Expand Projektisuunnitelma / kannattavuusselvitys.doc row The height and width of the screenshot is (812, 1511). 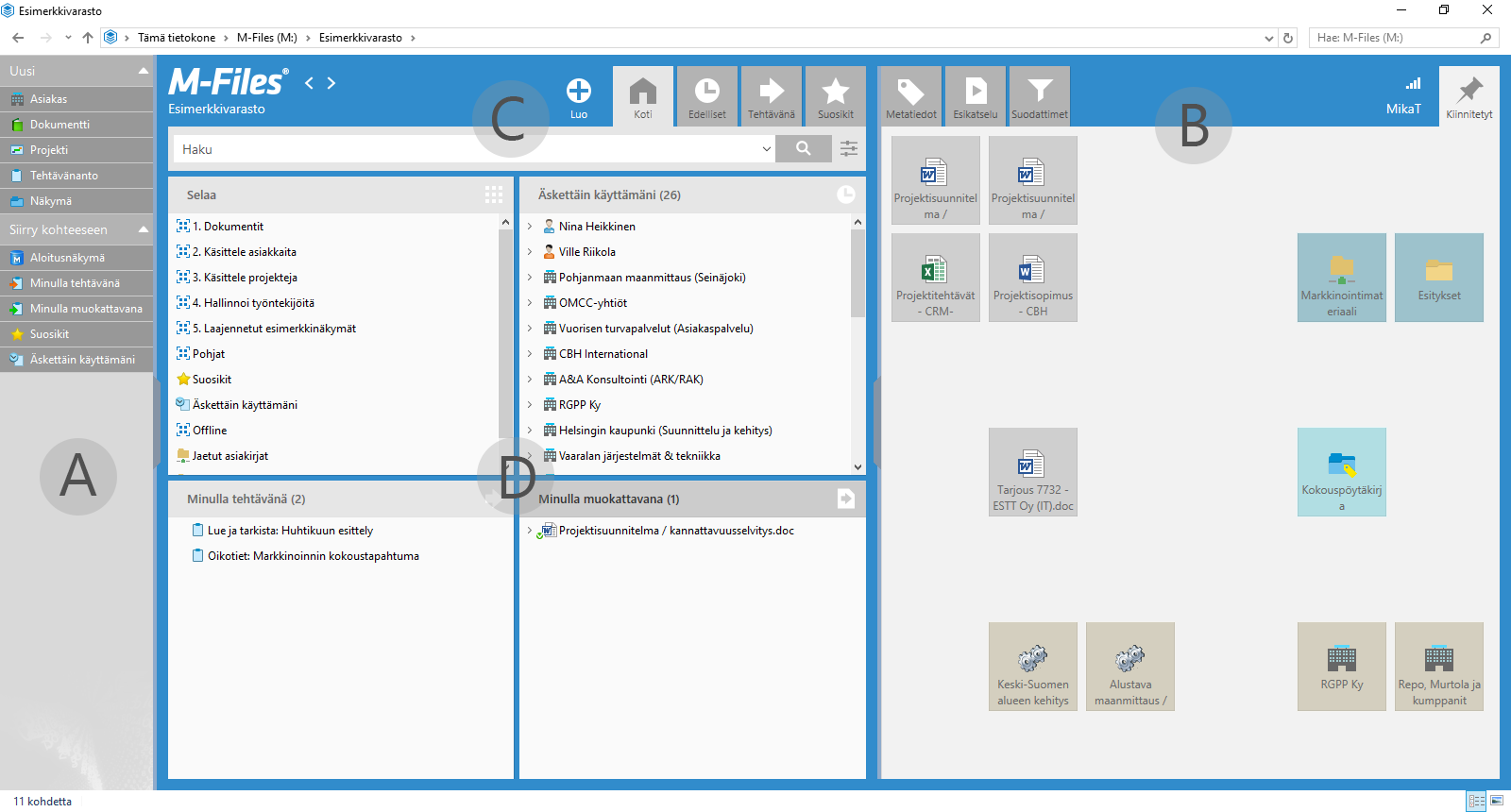(x=530, y=531)
